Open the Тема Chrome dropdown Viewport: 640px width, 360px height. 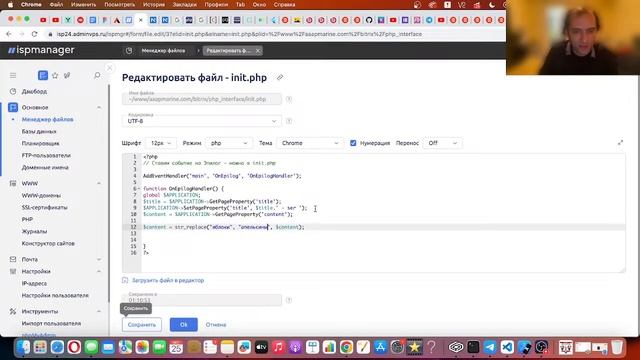click(x=310, y=143)
